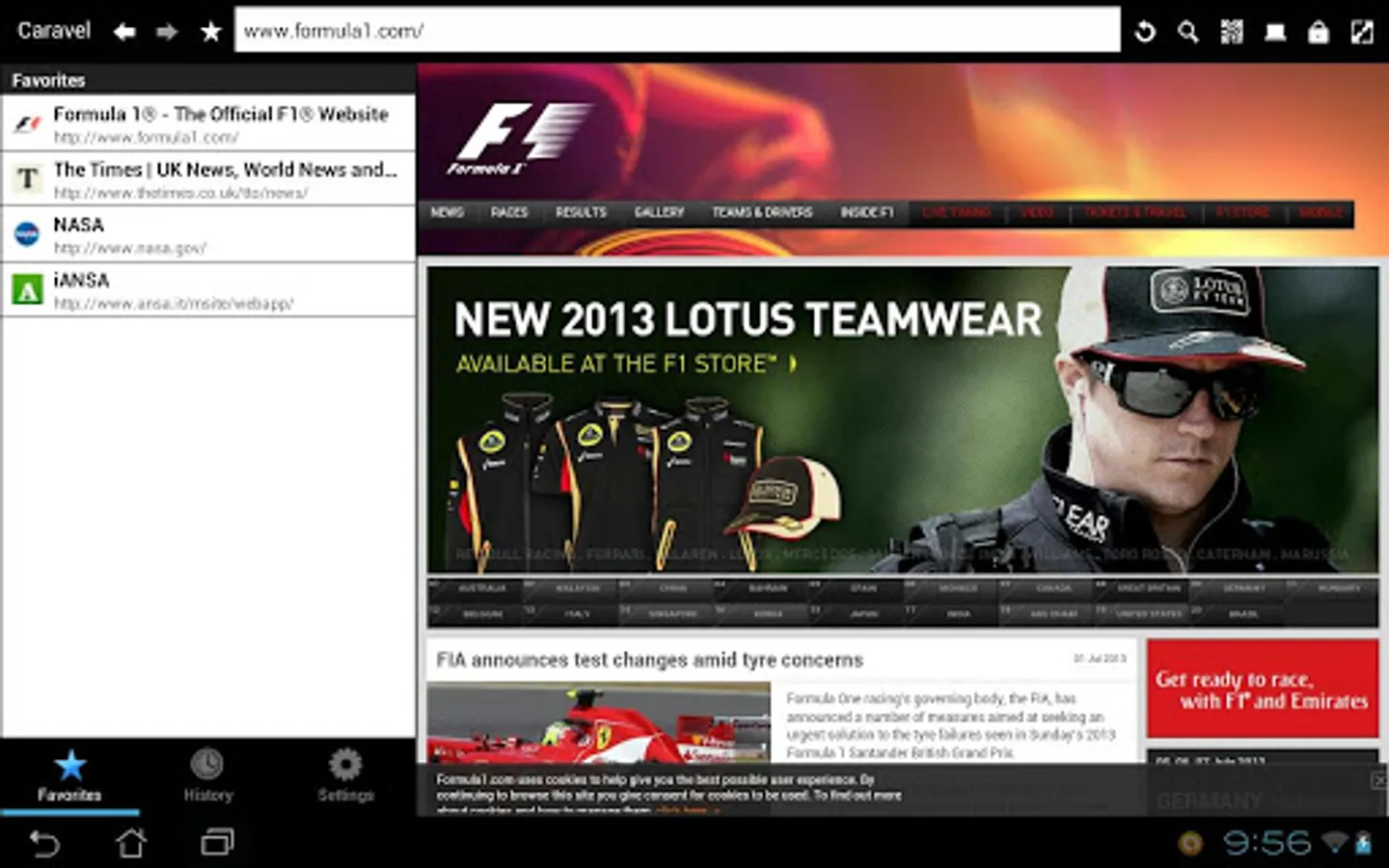
Task: Open the RACES menu on F1 site
Action: 509,212
